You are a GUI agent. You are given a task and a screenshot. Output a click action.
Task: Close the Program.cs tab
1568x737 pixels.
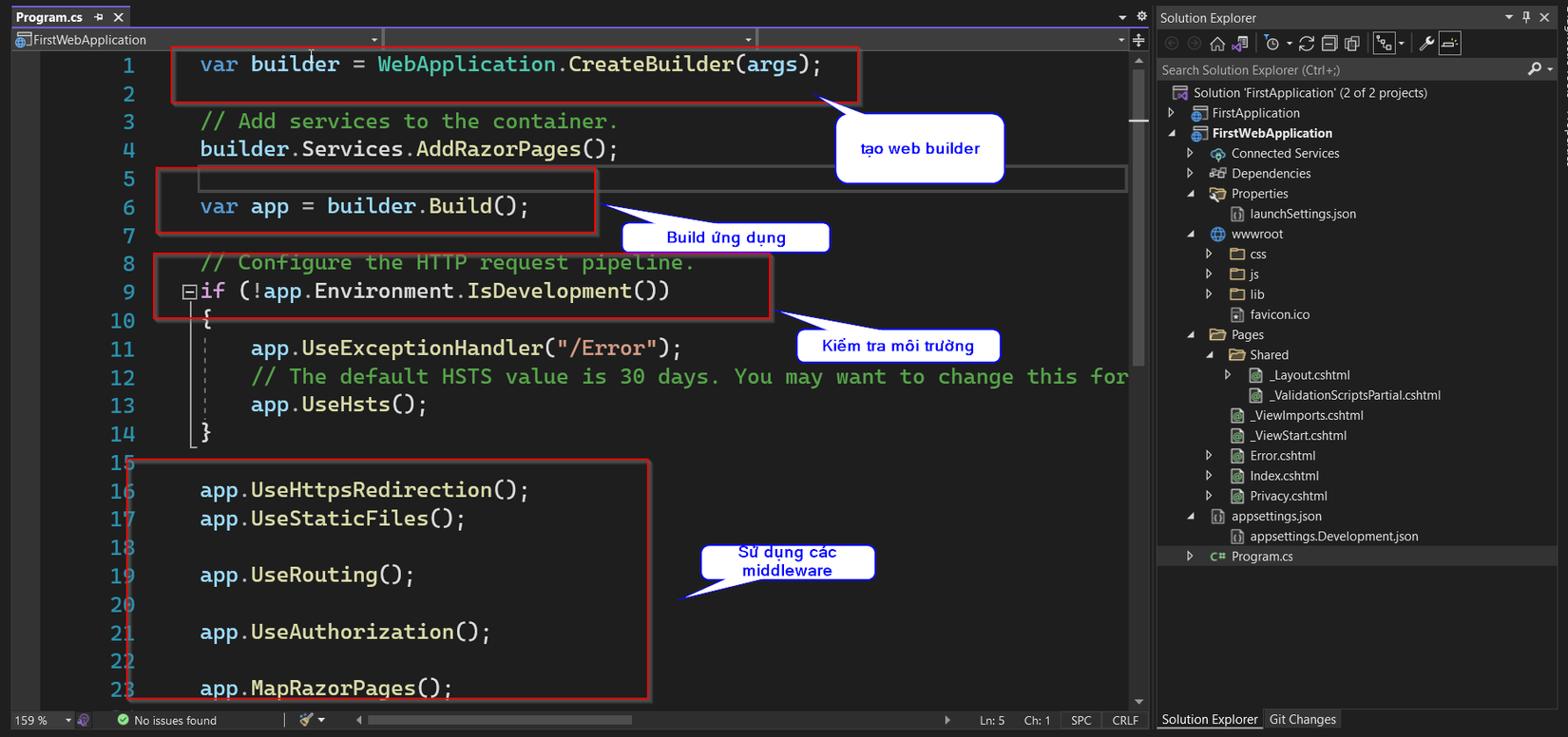click(x=119, y=17)
